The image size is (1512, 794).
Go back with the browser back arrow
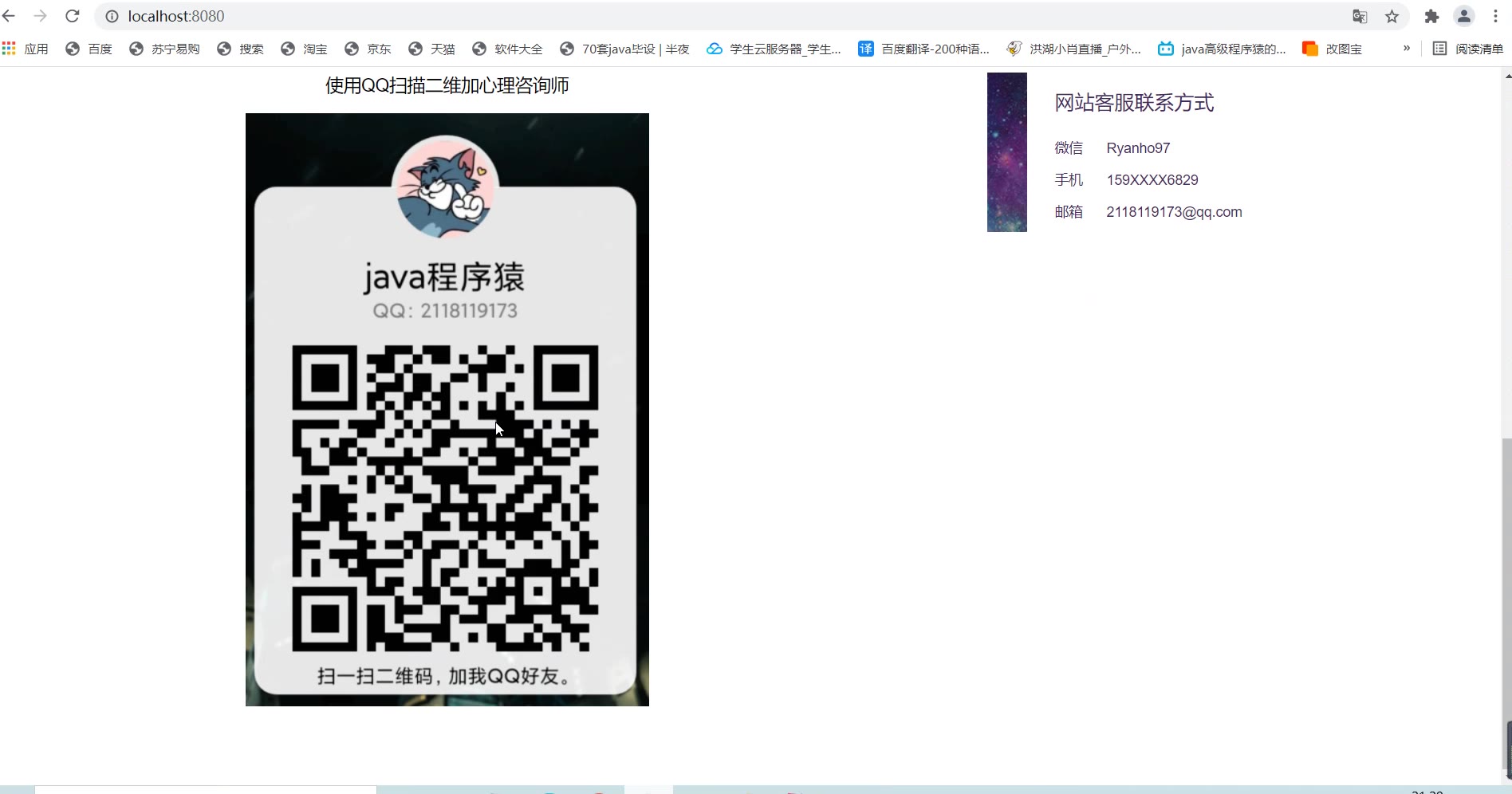[x=10, y=16]
